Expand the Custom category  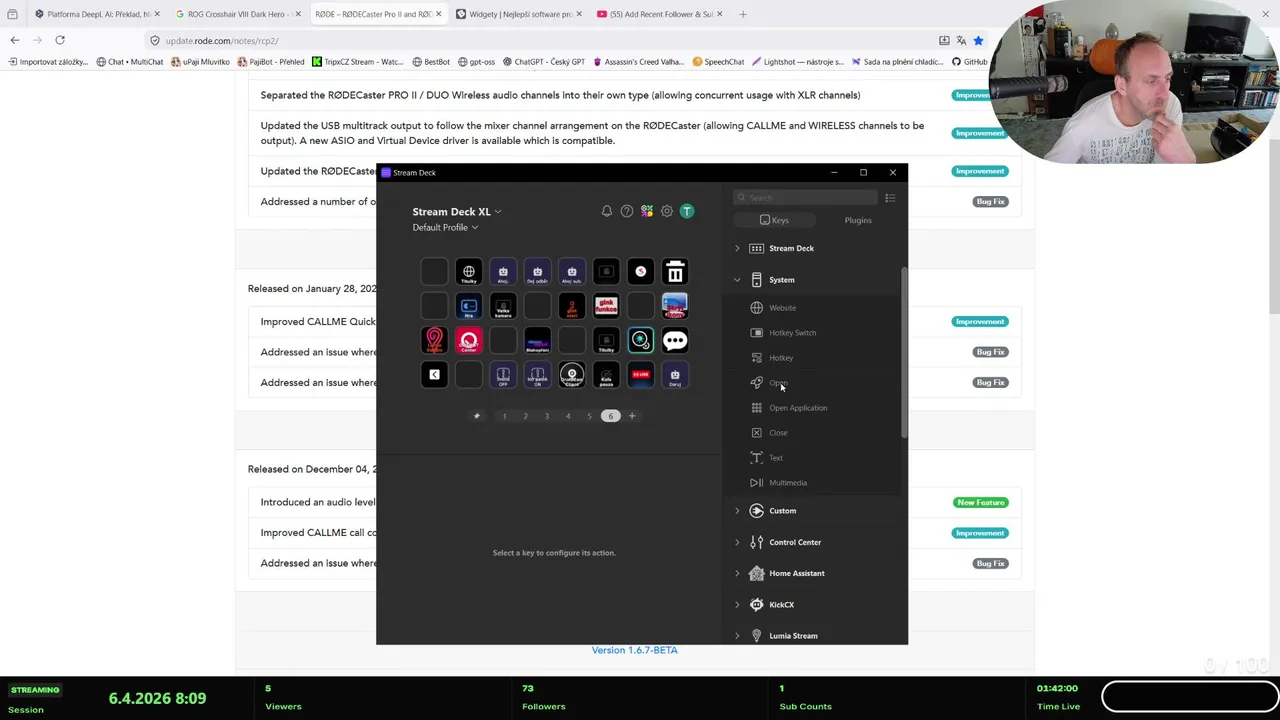click(737, 511)
